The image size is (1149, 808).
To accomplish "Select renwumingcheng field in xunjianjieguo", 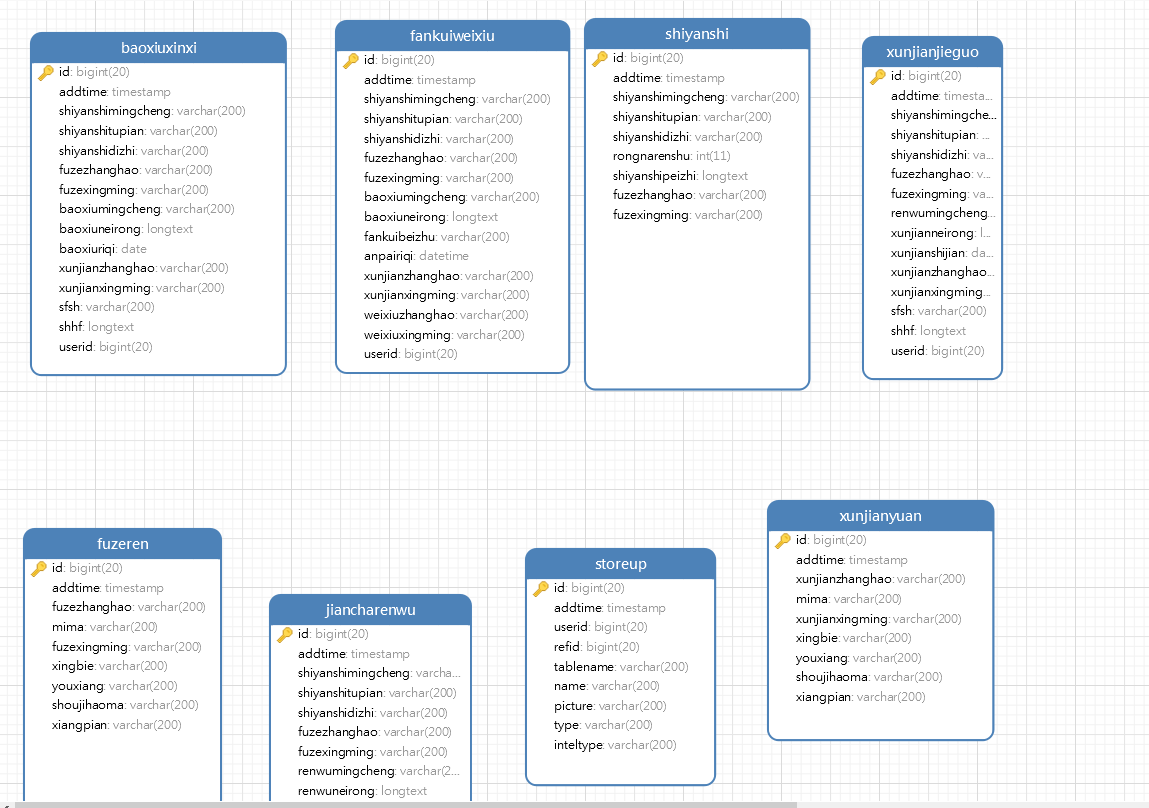I will [942, 213].
